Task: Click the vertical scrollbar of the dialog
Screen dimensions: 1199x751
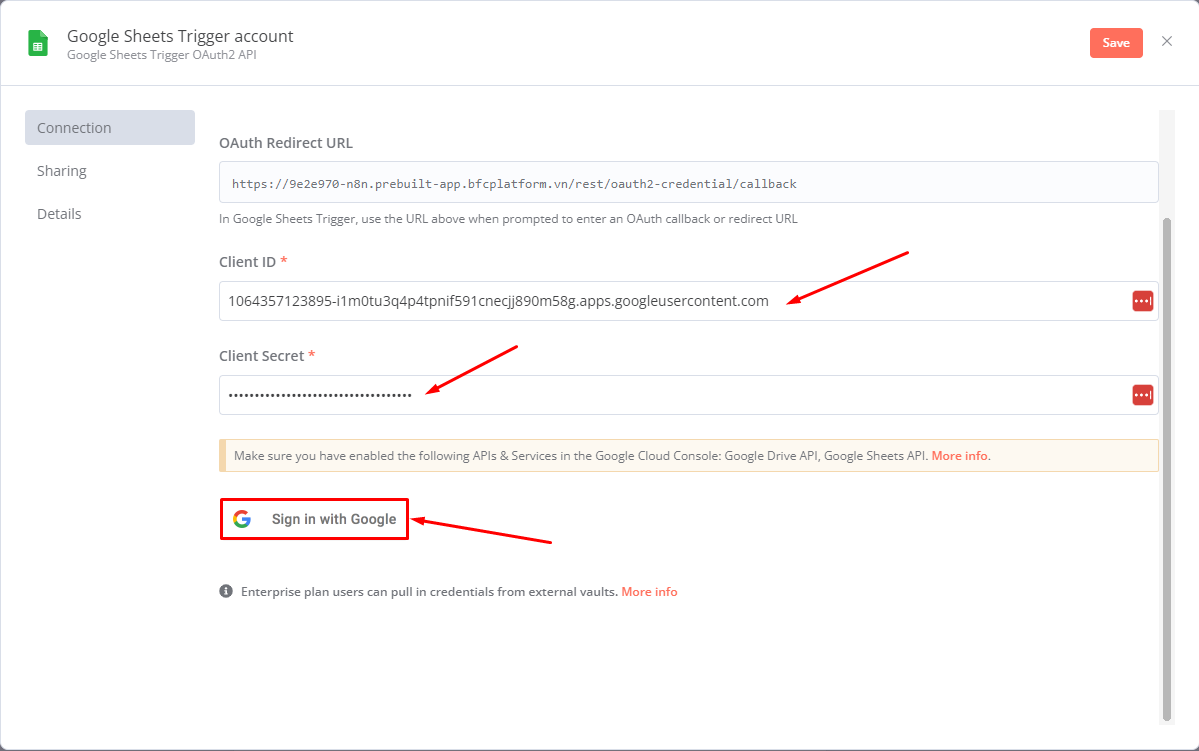Action: tap(1166, 468)
